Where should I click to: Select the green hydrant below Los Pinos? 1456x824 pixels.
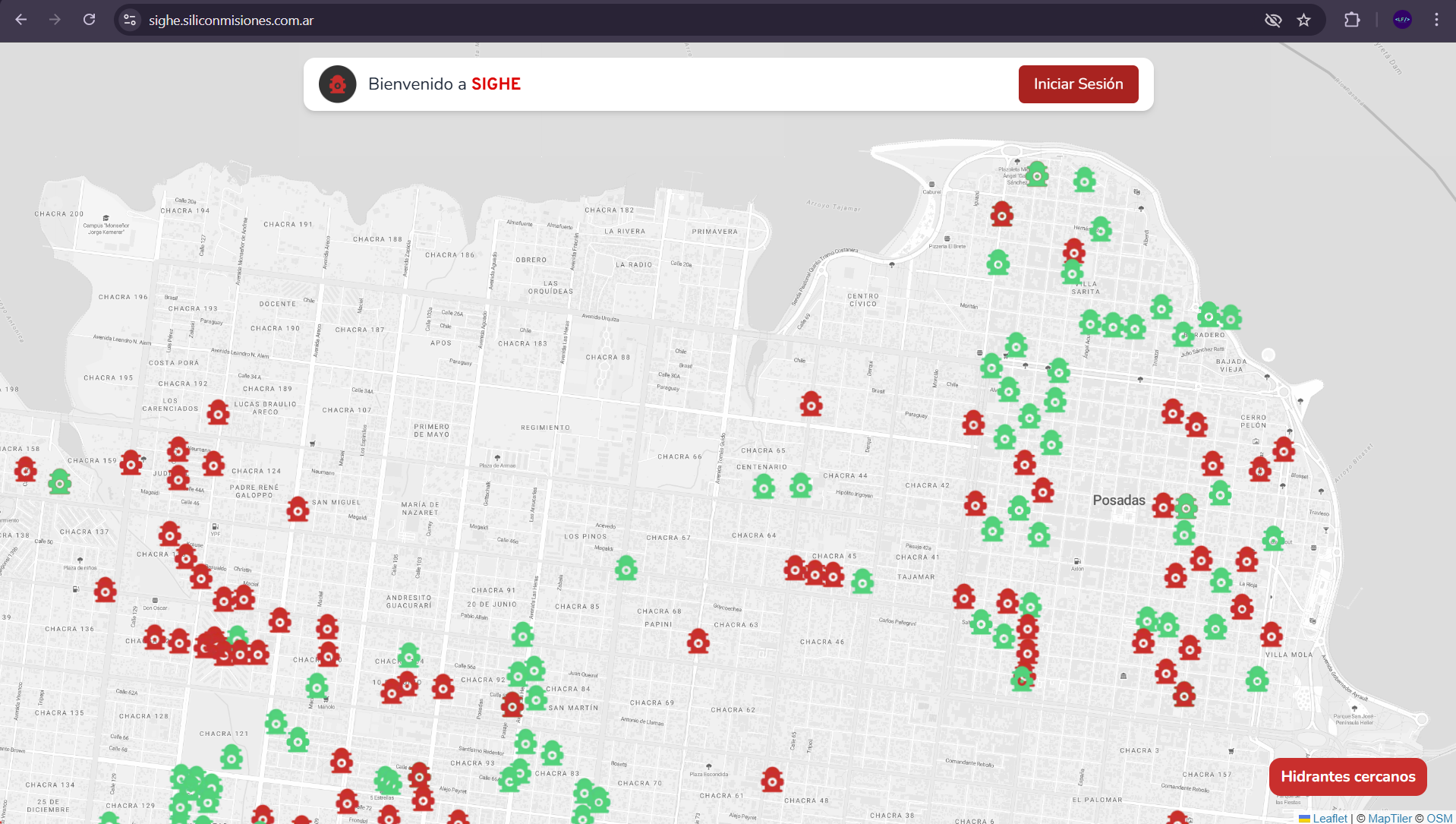pos(626,568)
